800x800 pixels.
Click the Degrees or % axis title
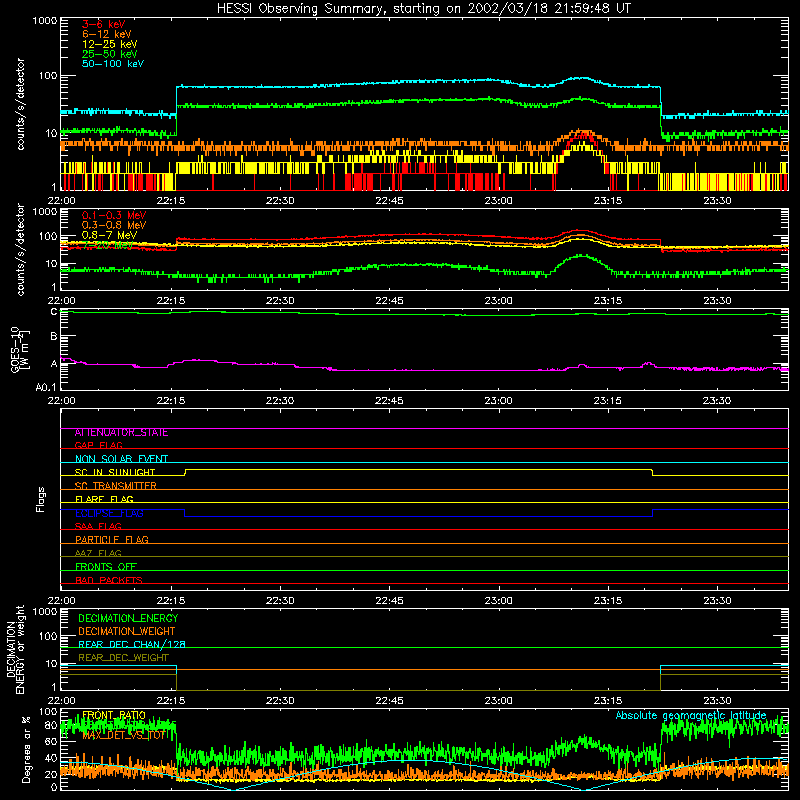pyautogui.click(x=26, y=749)
